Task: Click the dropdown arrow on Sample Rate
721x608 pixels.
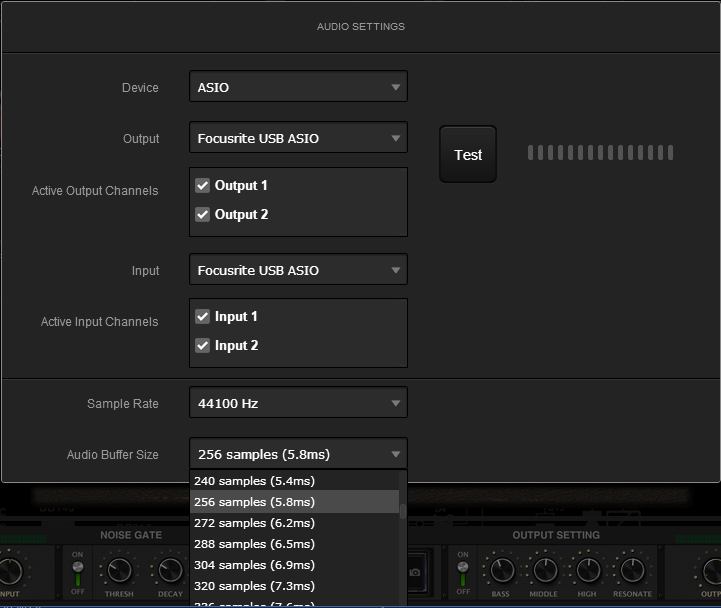Action: [x=395, y=403]
